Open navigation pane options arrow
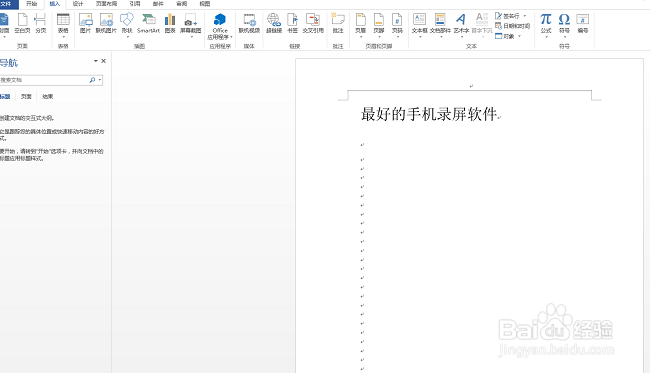Image resolution: width=650 pixels, height=373 pixels. point(96,61)
